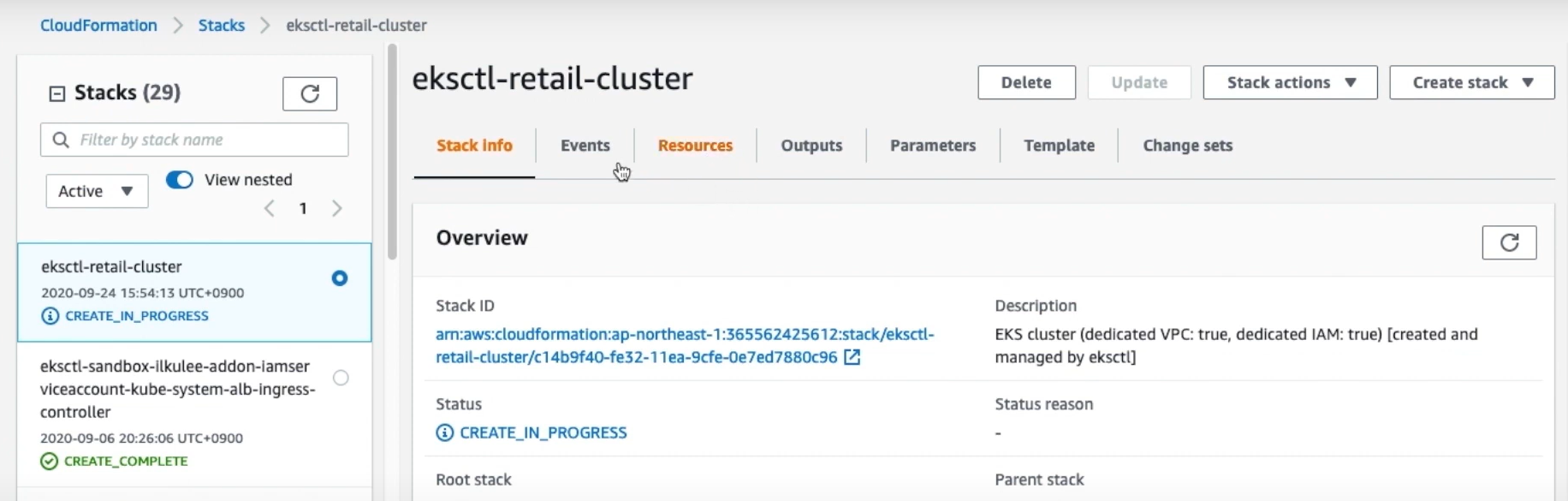
Task: Select the eksctl-sandbox-ilkulee-addon radio button
Action: [x=341, y=378]
